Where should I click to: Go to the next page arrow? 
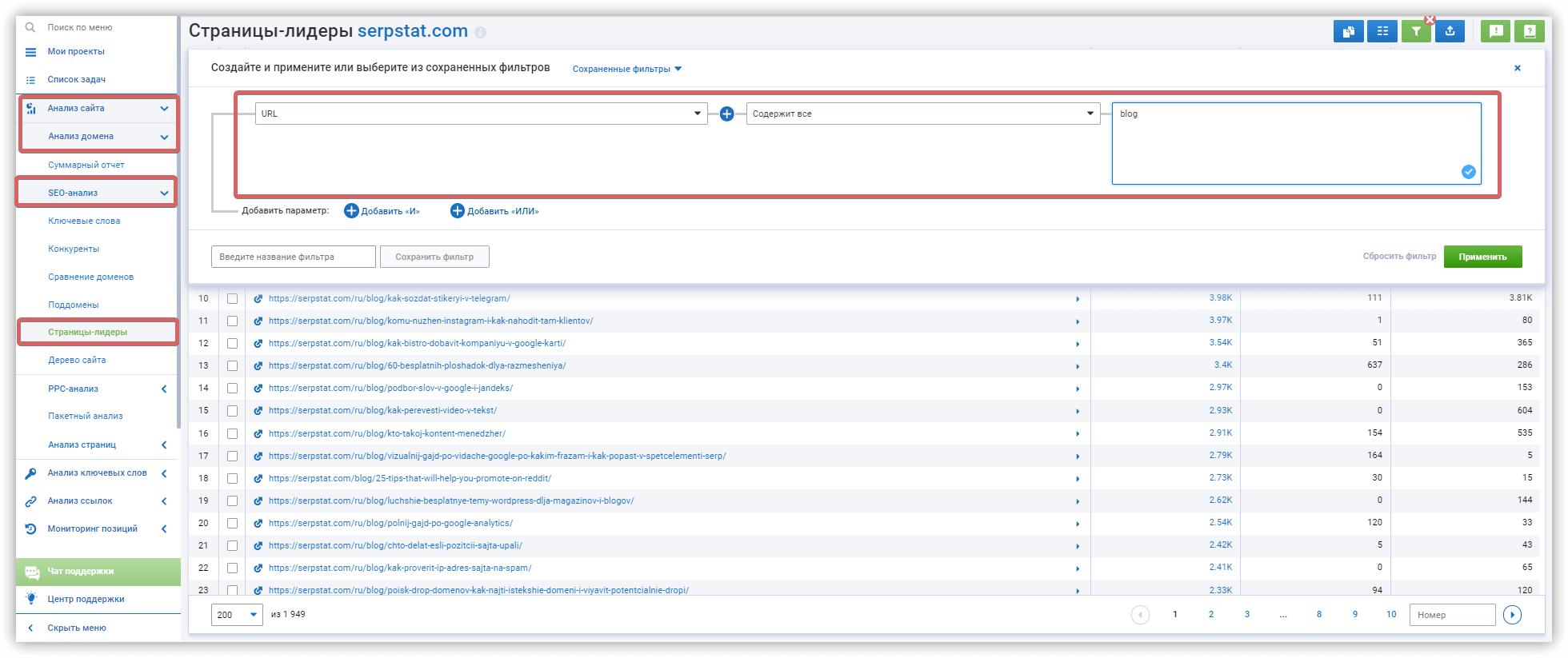pos(1512,615)
